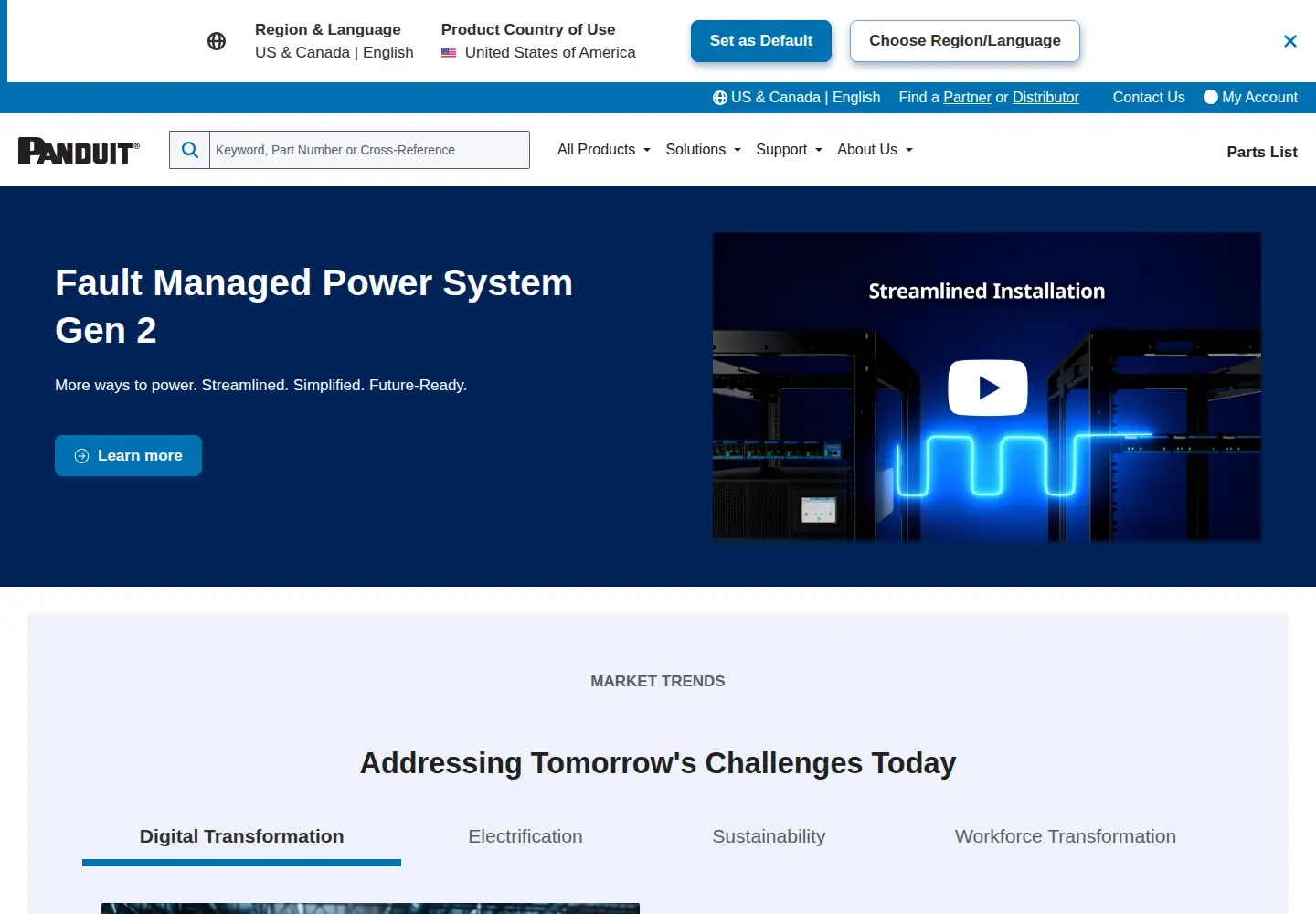Open the Distributor link

[x=1045, y=97]
